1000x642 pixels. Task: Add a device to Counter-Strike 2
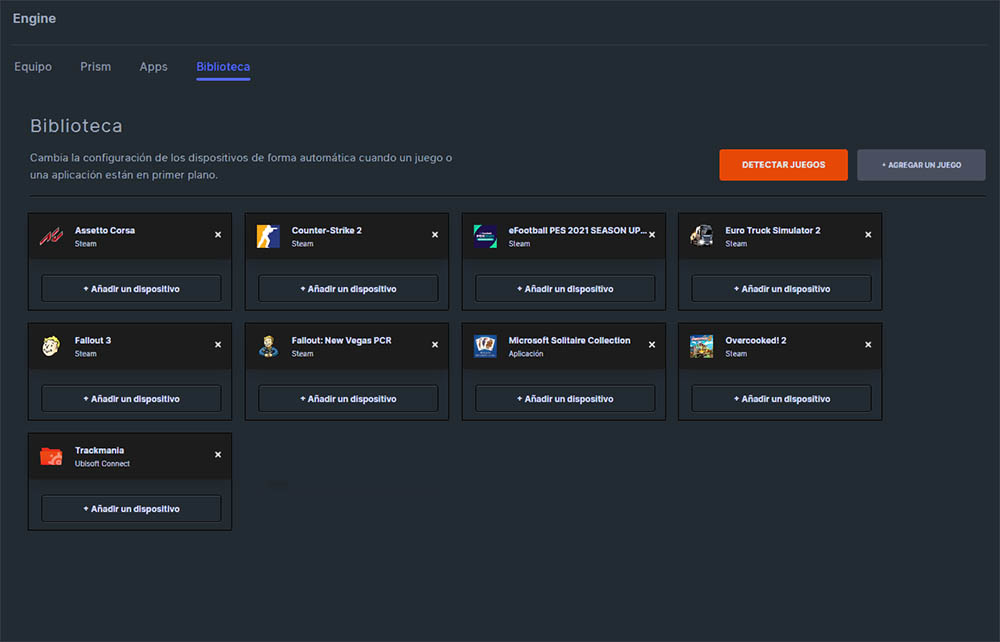[x=348, y=289]
